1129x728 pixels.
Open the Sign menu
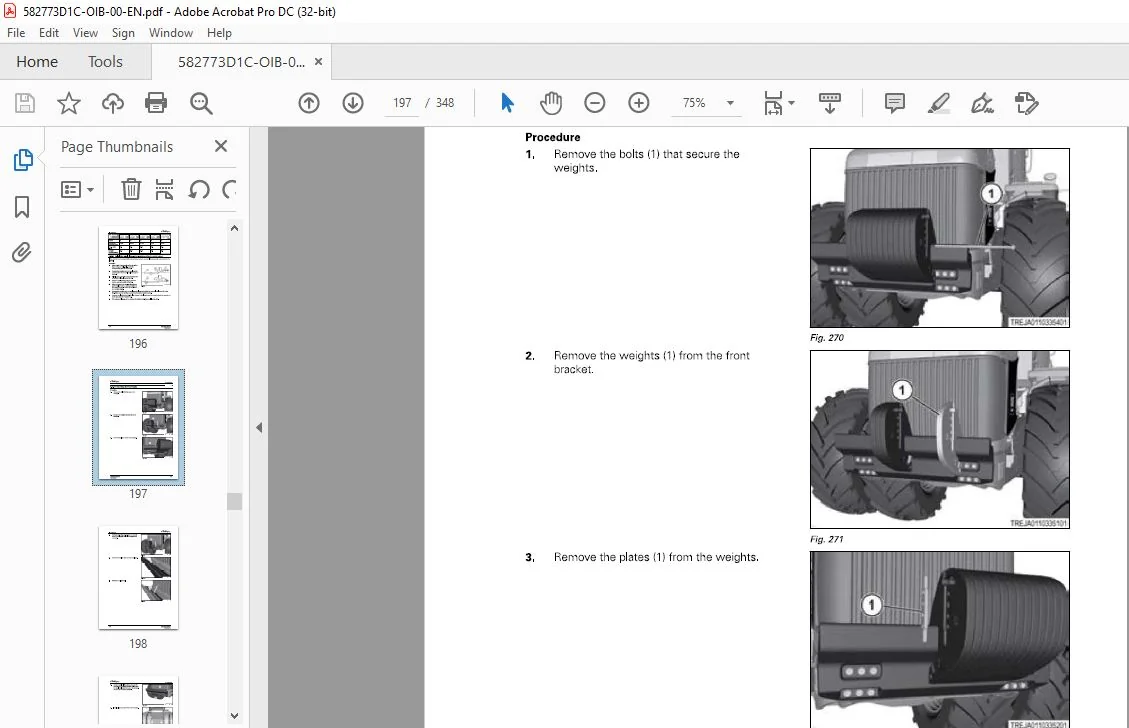click(x=123, y=33)
